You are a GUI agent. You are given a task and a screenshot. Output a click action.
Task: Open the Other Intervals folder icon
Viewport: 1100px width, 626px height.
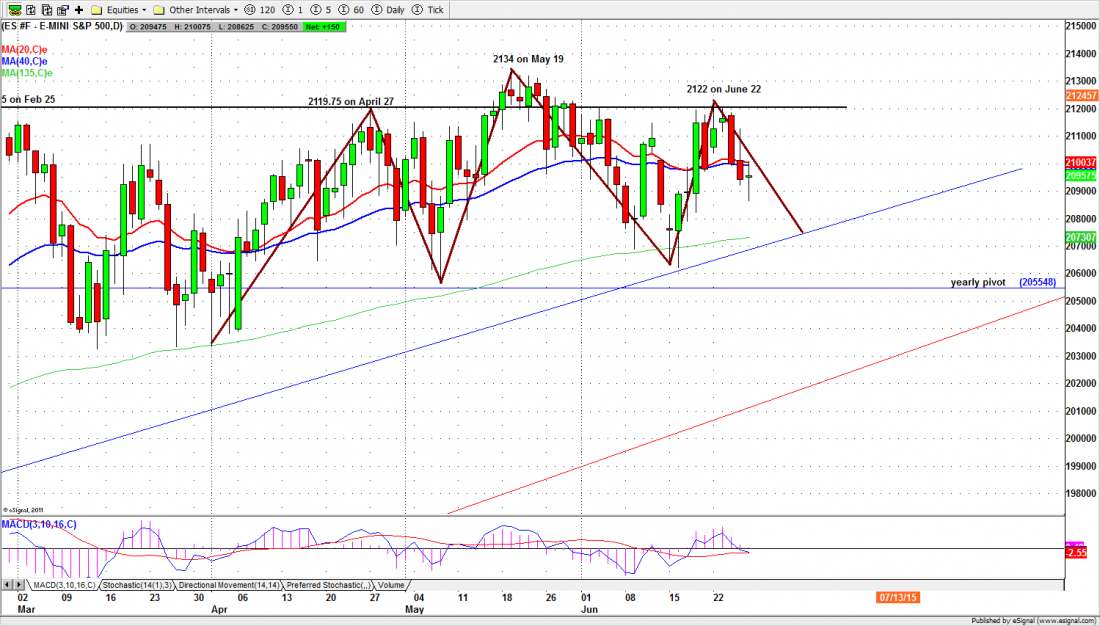click(158, 8)
